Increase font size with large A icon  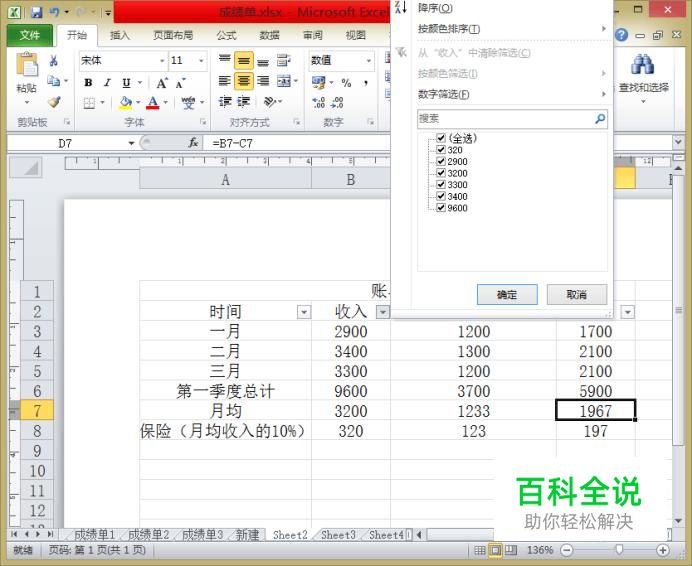(x=162, y=83)
